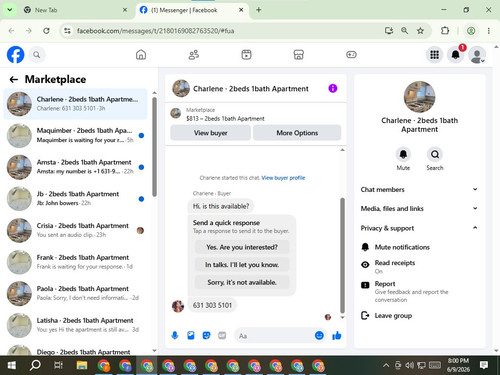The image size is (500, 375).
Task: Open Latisha conversation
Action: coord(75,325)
